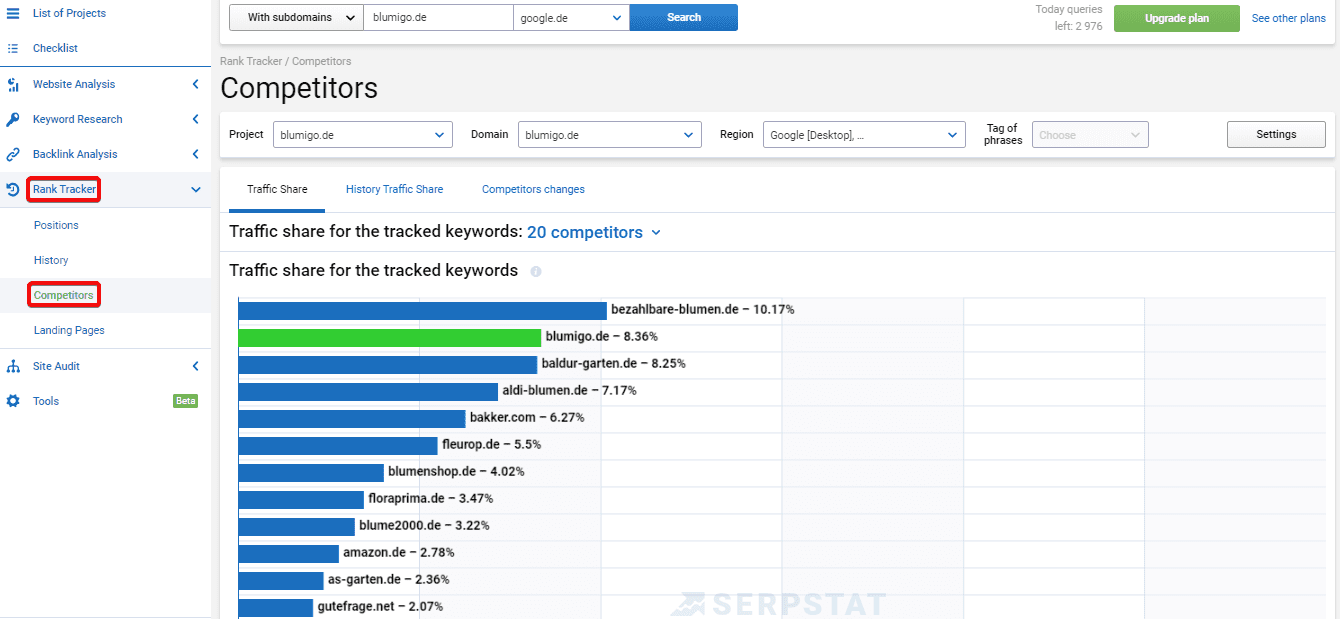
Task: Open the Project dropdown showing blumigo.de
Action: (x=363, y=135)
